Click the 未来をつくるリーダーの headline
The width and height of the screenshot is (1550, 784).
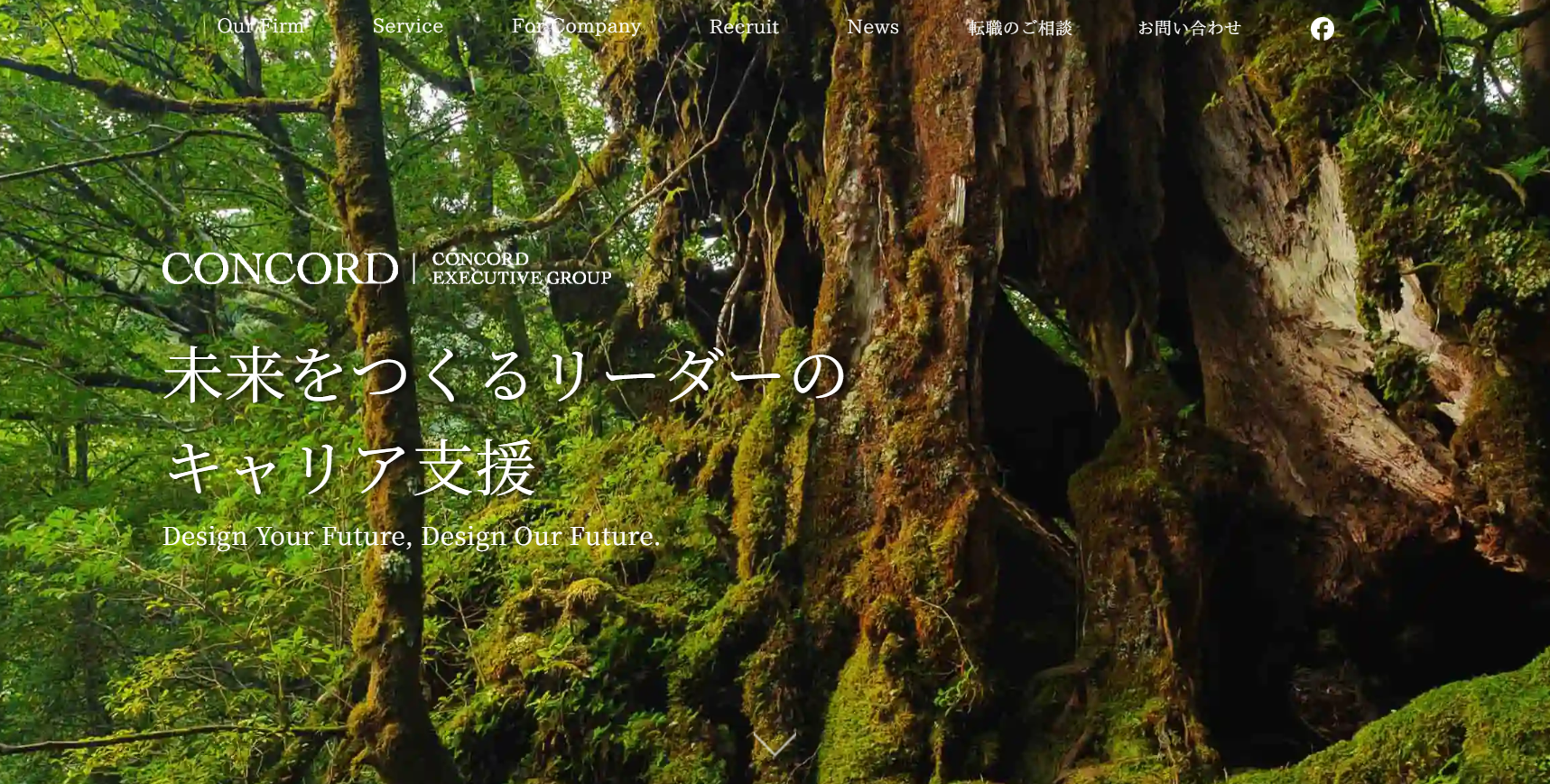(x=504, y=375)
